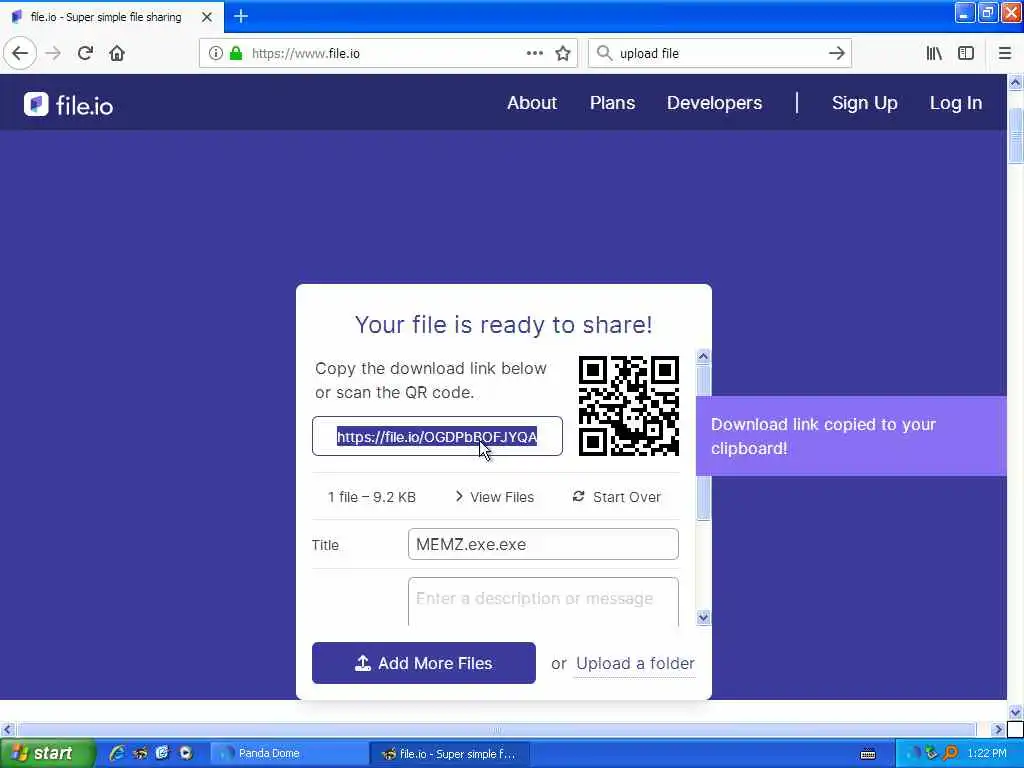
Task: Click Sign Up in the header
Action: [x=864, y=103]
